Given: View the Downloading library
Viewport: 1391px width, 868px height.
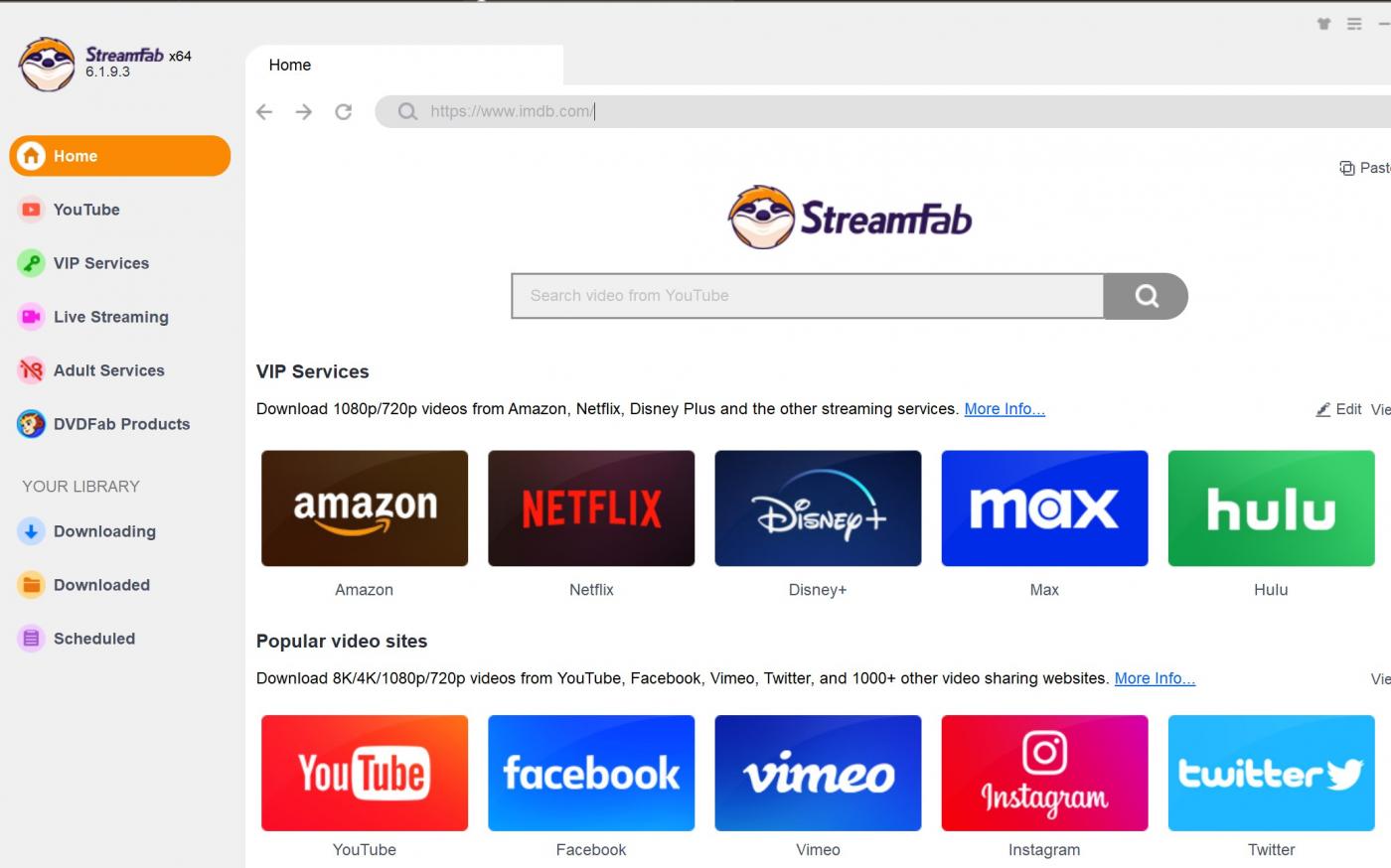Looking at the screenshot, I should [x=104, y=531].
